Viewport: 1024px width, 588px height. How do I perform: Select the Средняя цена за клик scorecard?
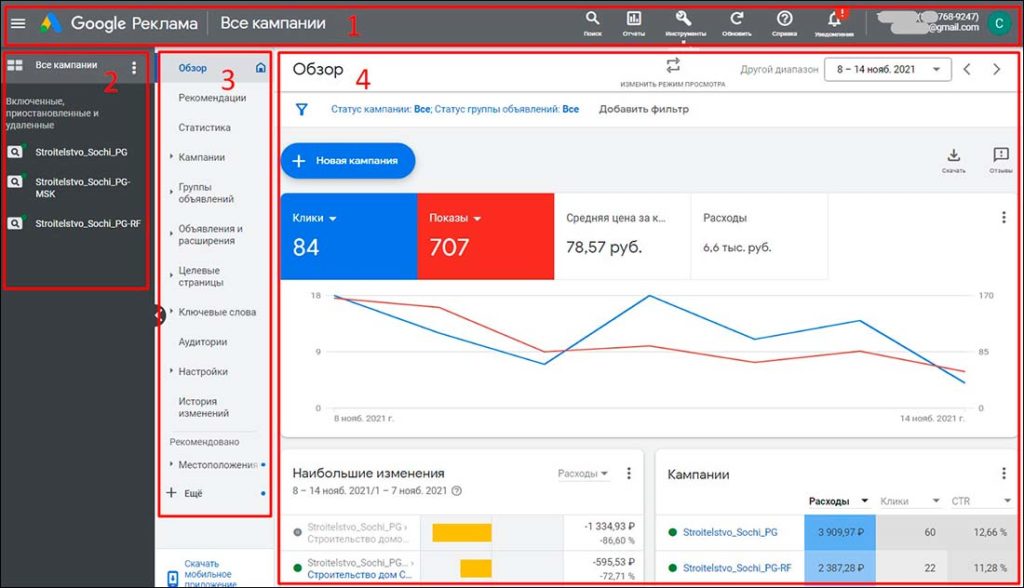pyautogui.click(x=622, y=236)
